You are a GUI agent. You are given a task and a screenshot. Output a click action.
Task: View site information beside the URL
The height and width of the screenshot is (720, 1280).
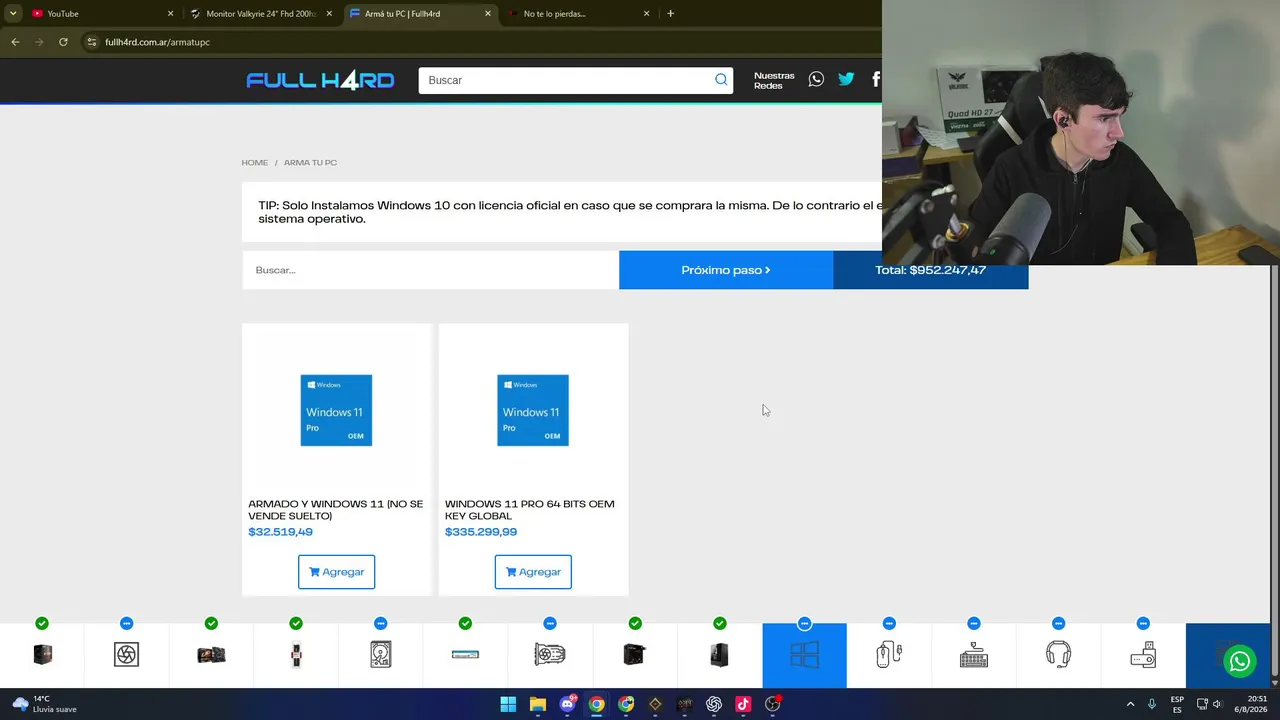(92, 42)
